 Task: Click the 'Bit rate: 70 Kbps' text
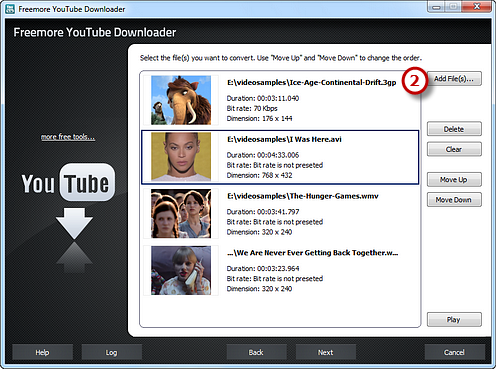252,108
